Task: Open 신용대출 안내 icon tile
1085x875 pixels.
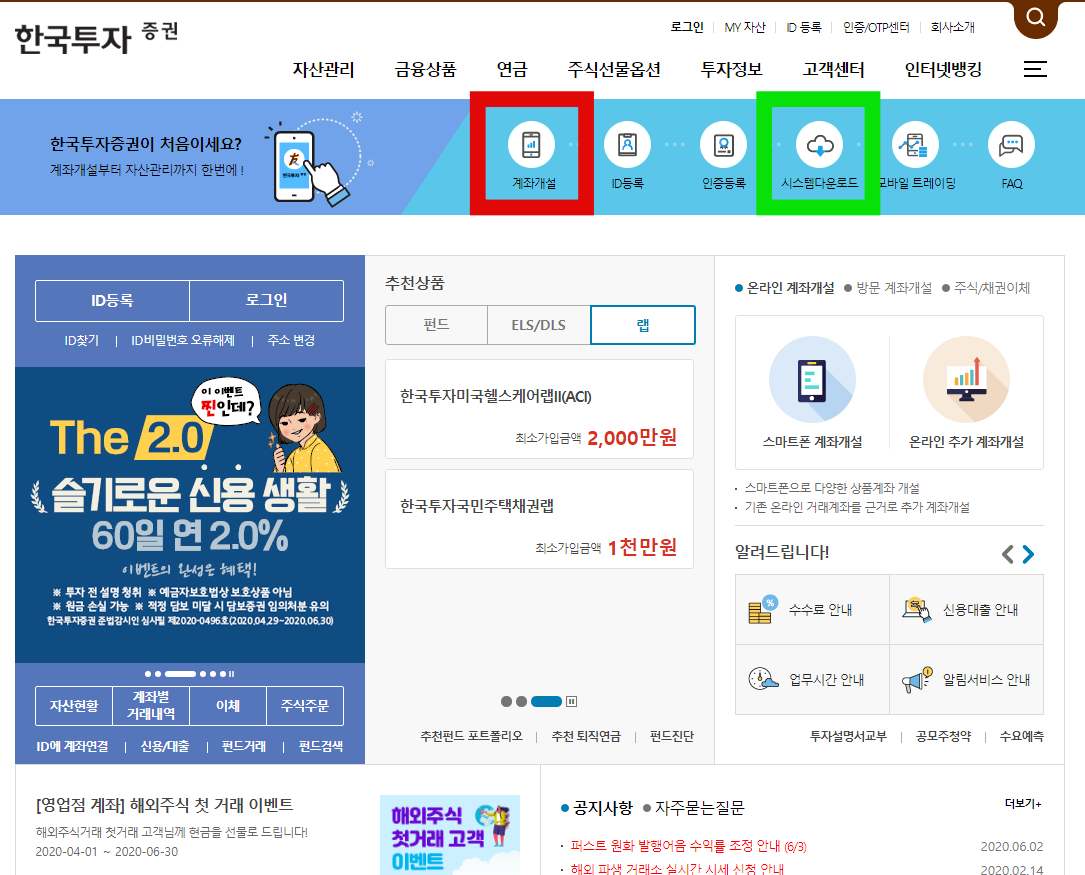Action: (x=967, y=609)
